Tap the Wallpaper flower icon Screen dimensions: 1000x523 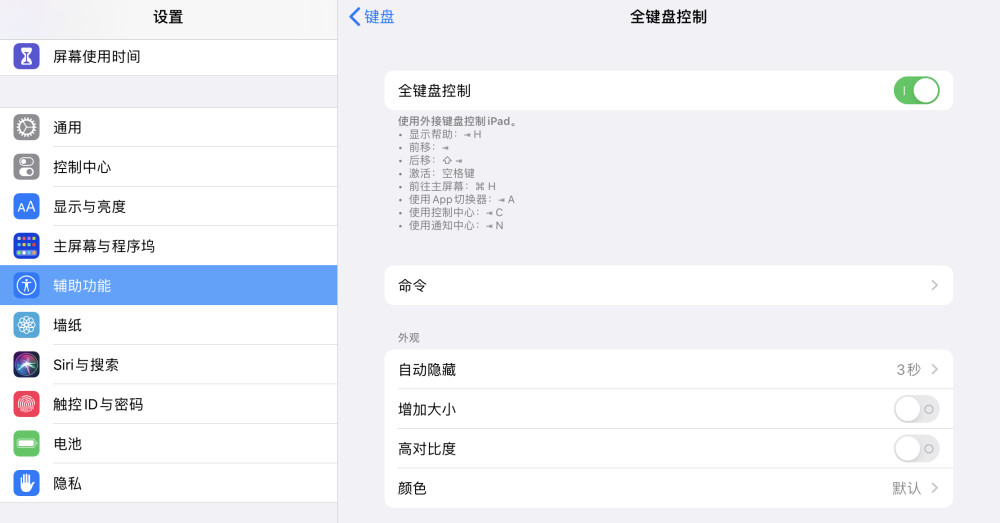pos(26,325)
